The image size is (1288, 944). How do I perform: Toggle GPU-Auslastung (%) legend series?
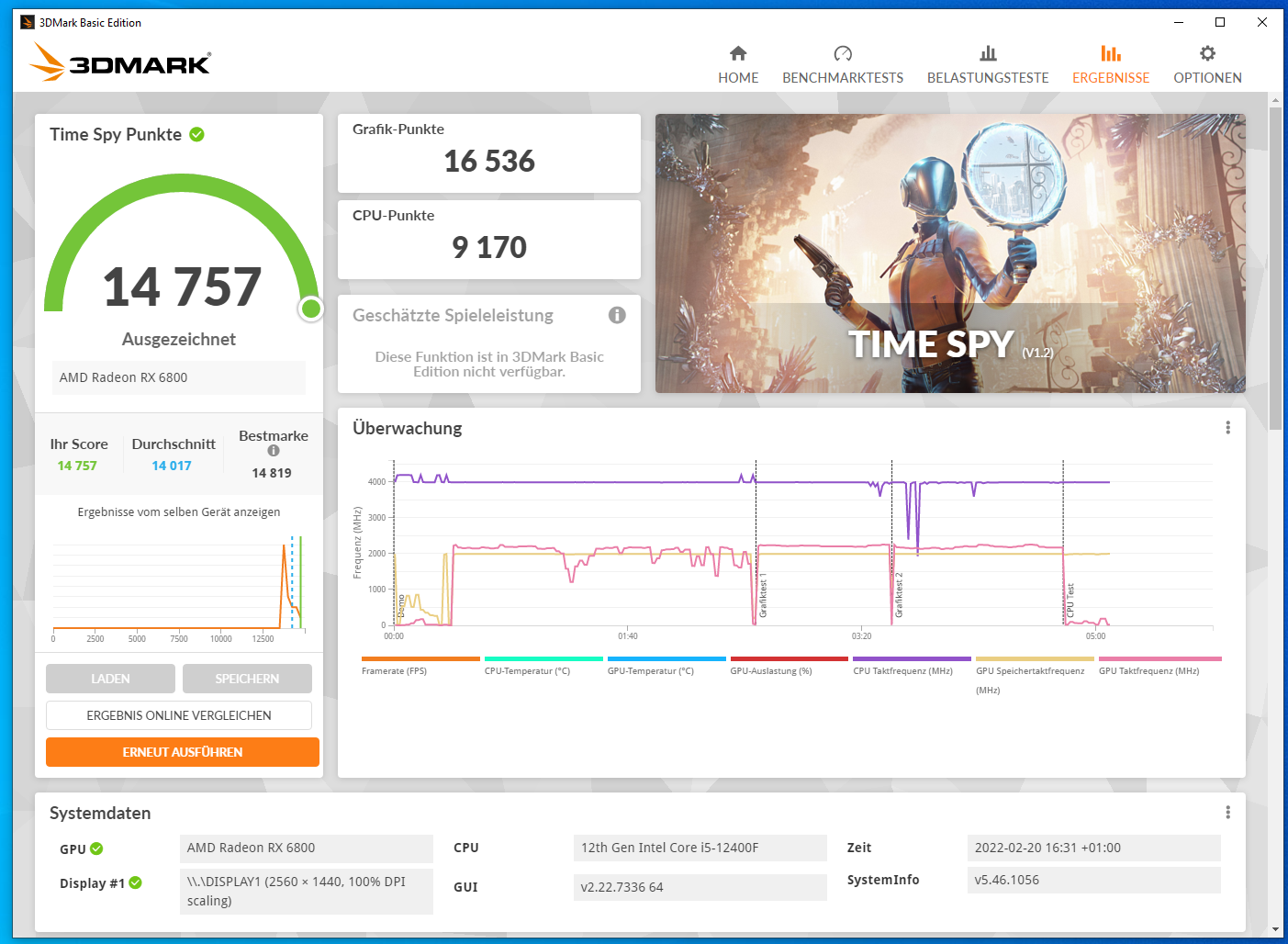point(789,666)
